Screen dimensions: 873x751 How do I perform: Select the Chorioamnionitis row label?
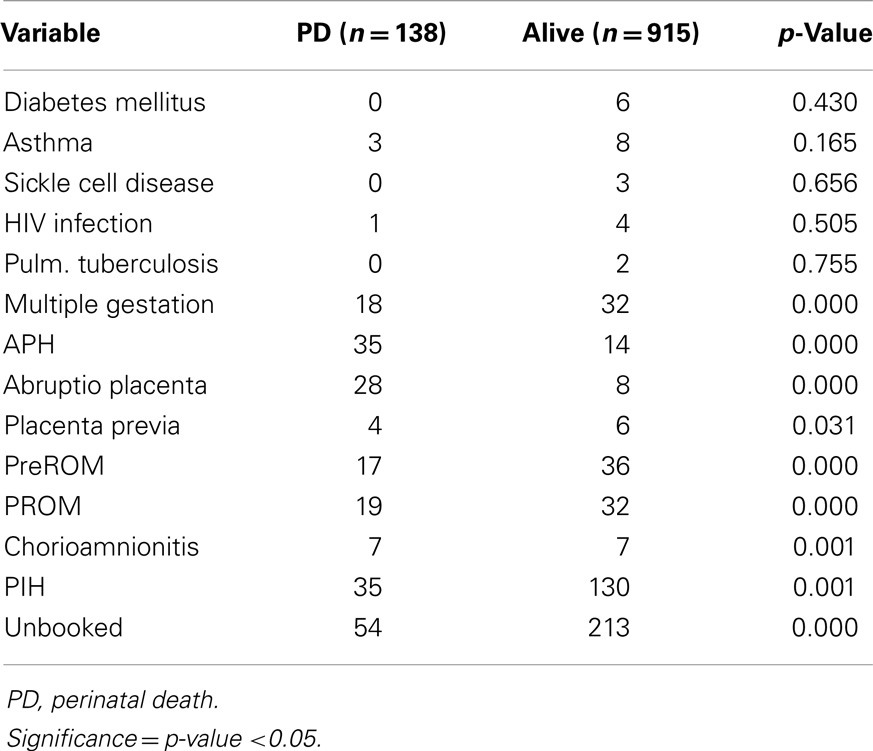coord(101,547)
